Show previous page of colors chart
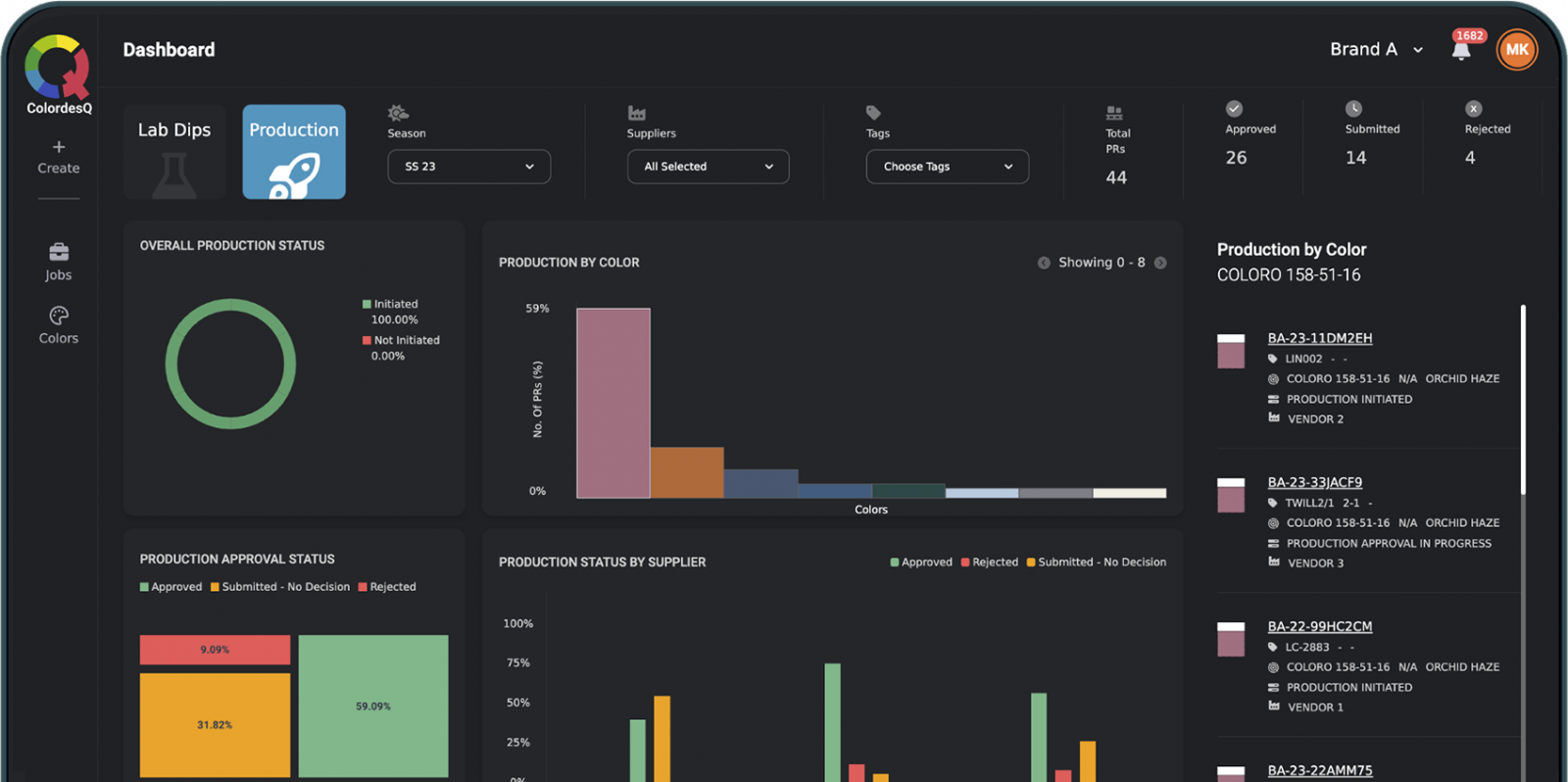This screenshot has width=1568, height=782. pos(1044,263)
